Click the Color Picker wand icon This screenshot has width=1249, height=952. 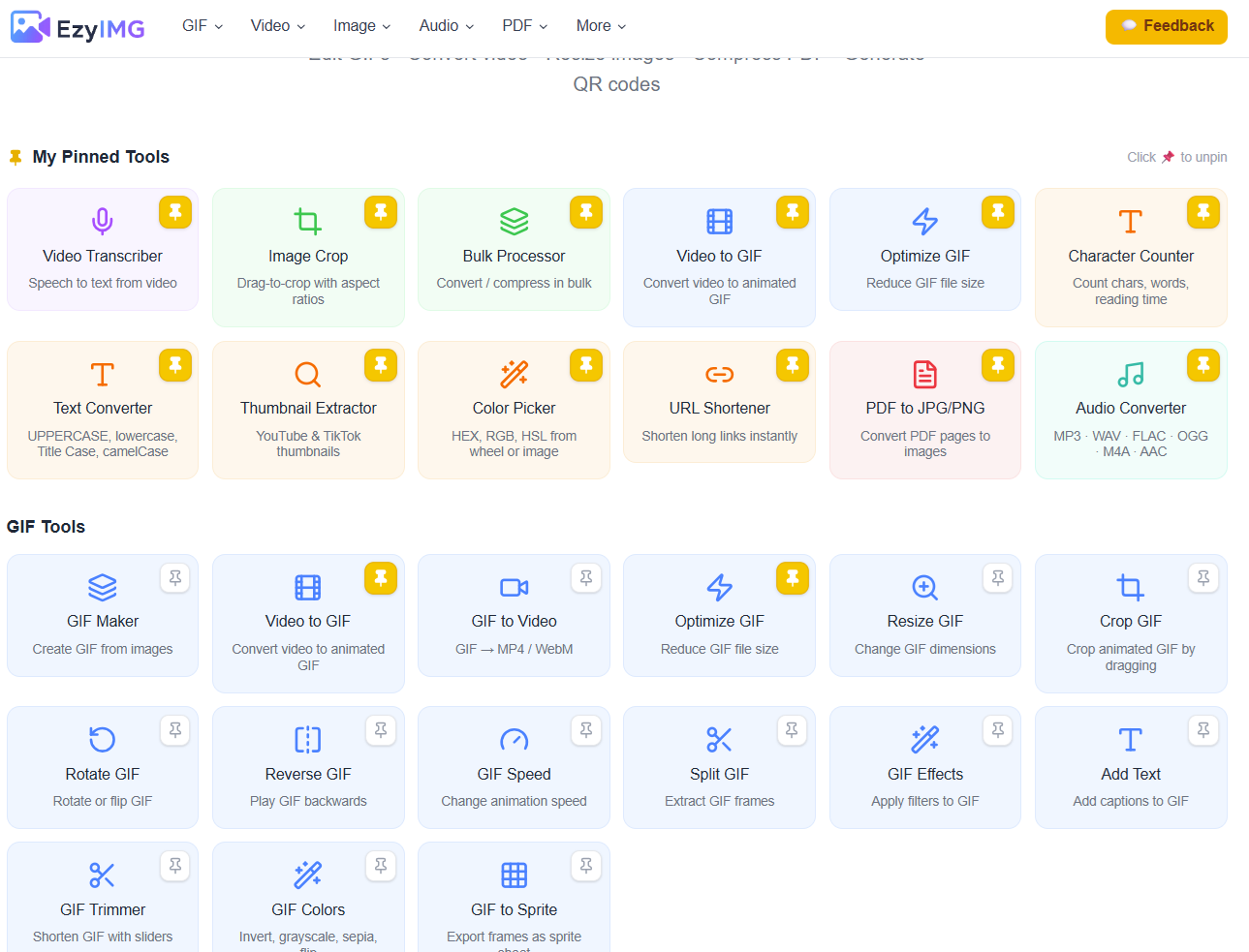(x=514, y=374)
